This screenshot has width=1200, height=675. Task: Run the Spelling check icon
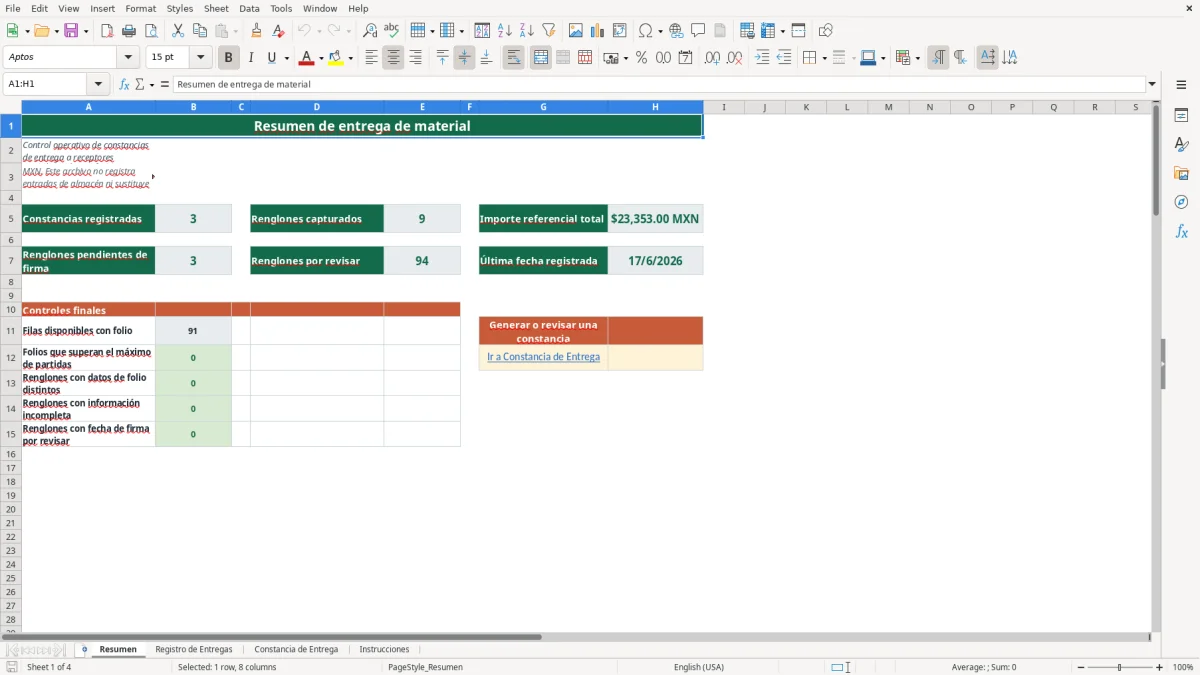point(392,31)
